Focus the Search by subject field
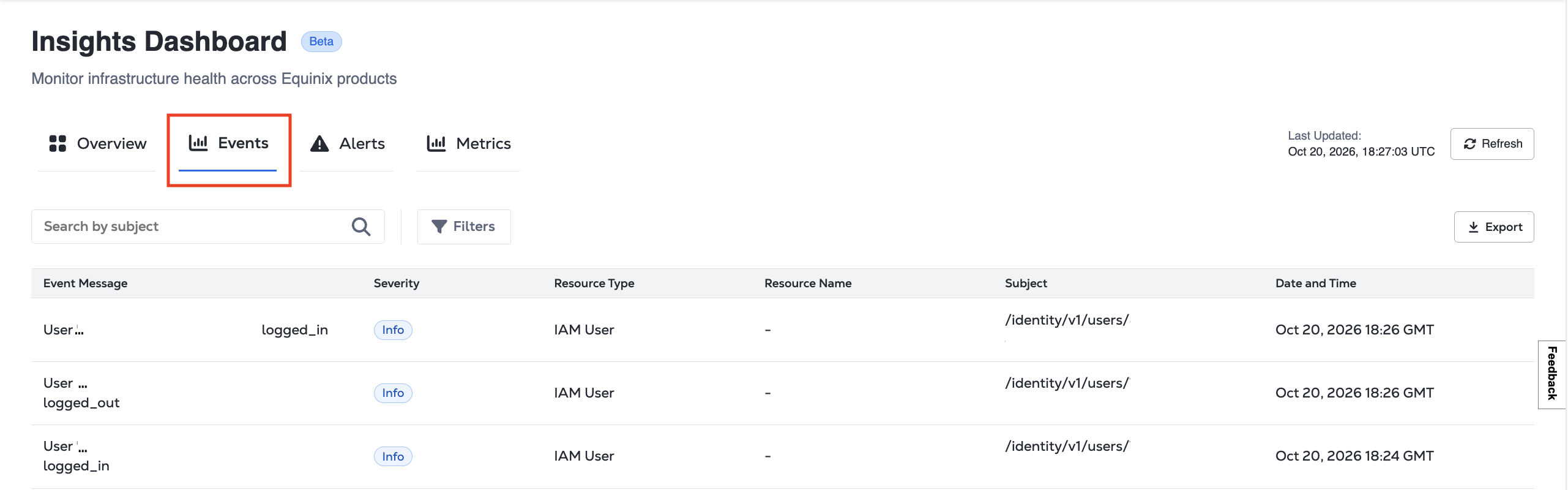This screenshot has height=490, width=1568. tap(208, 227)
